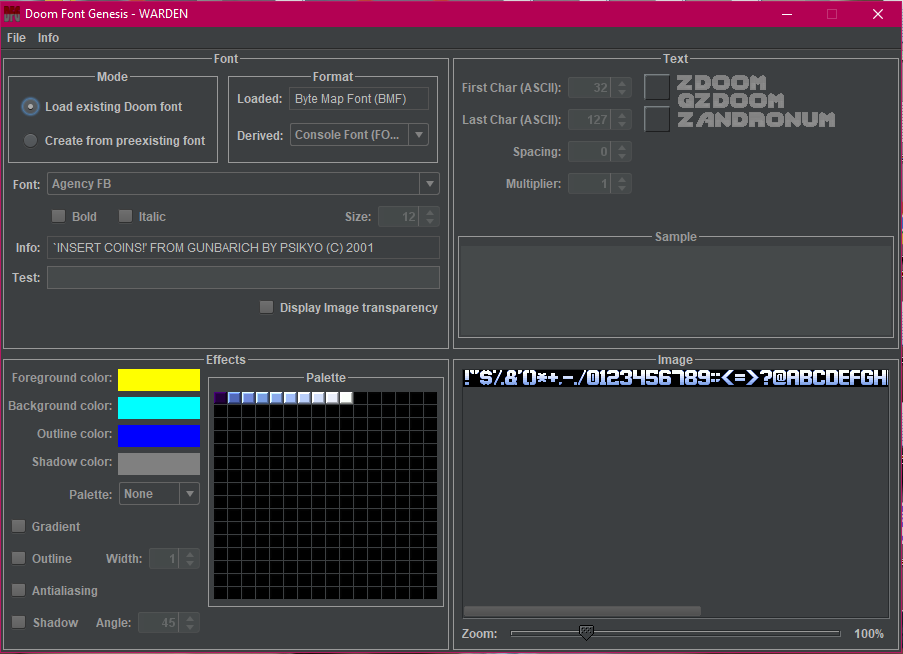Increase Spacing value
The height and width of the screenshot is (654, 903).
pyautogui.click(x=622, y=147)
